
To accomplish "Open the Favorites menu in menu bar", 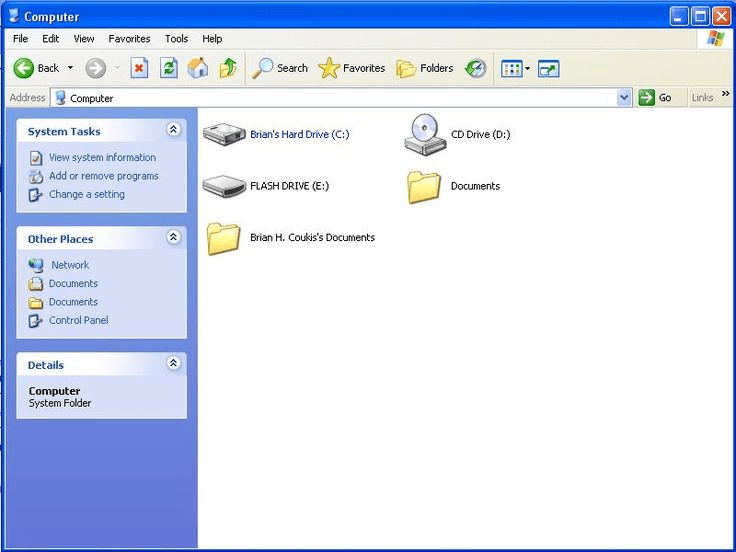I will pyautogui.click(x=129, y=39).
